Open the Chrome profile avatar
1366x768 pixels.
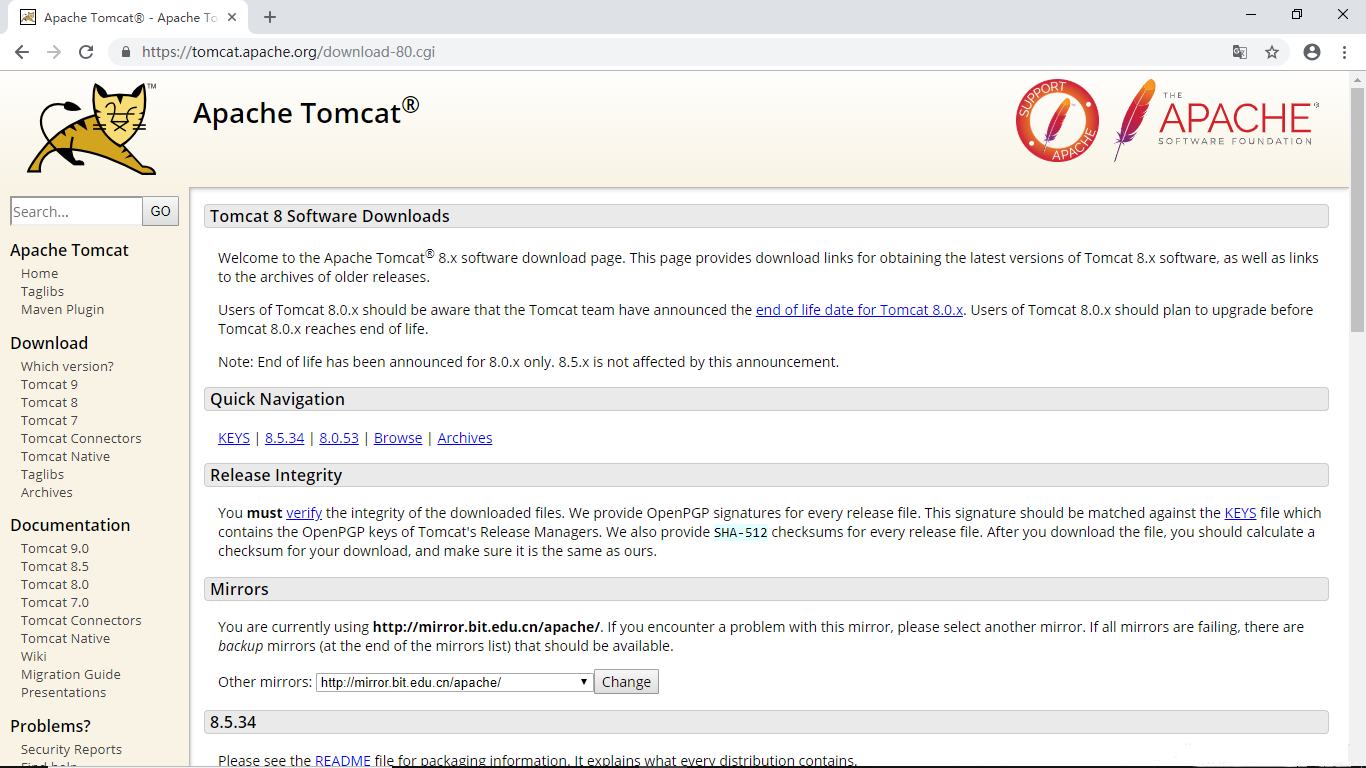click(x=1312, y=52)
